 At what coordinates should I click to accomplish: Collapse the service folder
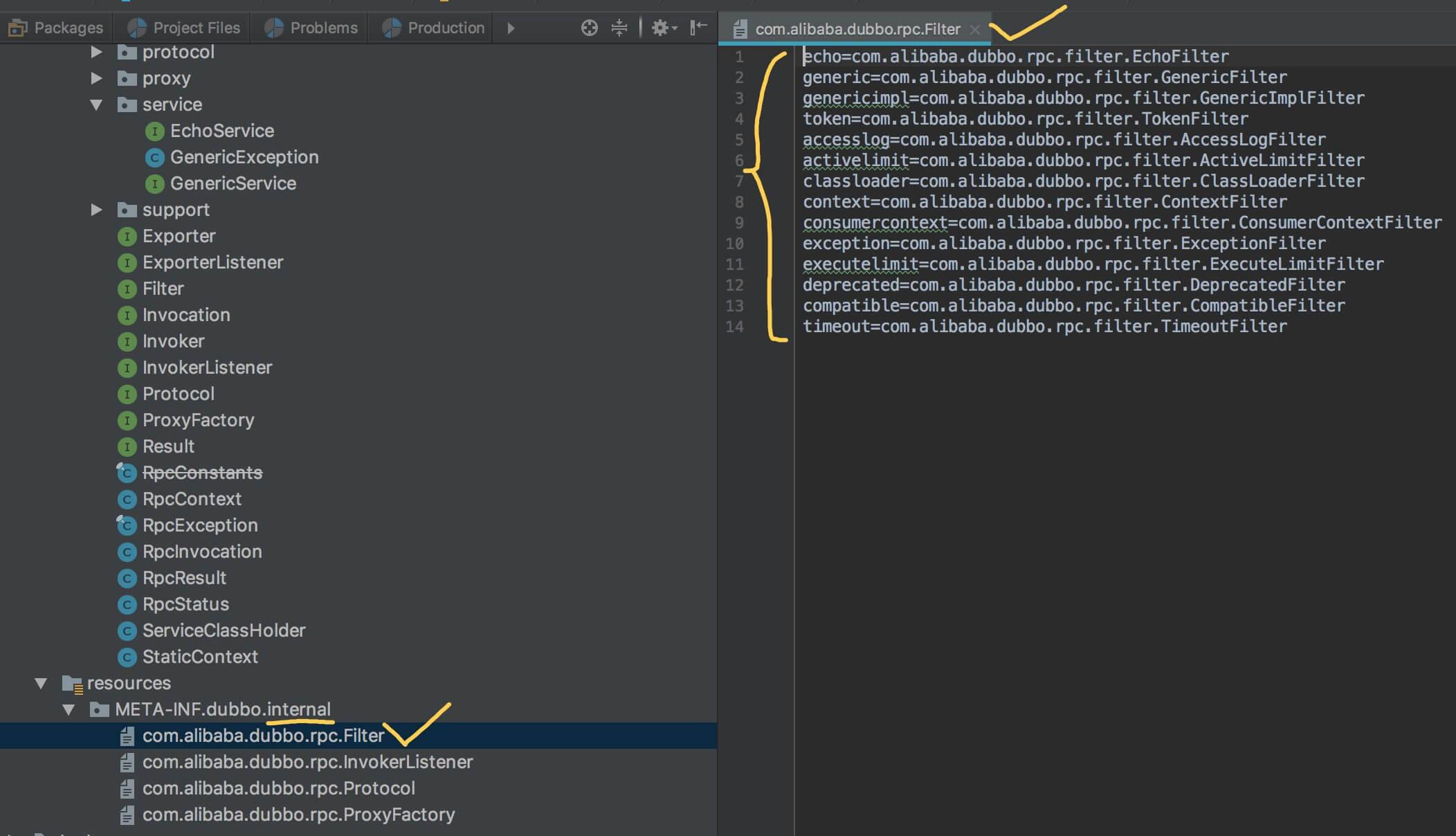click(x=96, y=104)
